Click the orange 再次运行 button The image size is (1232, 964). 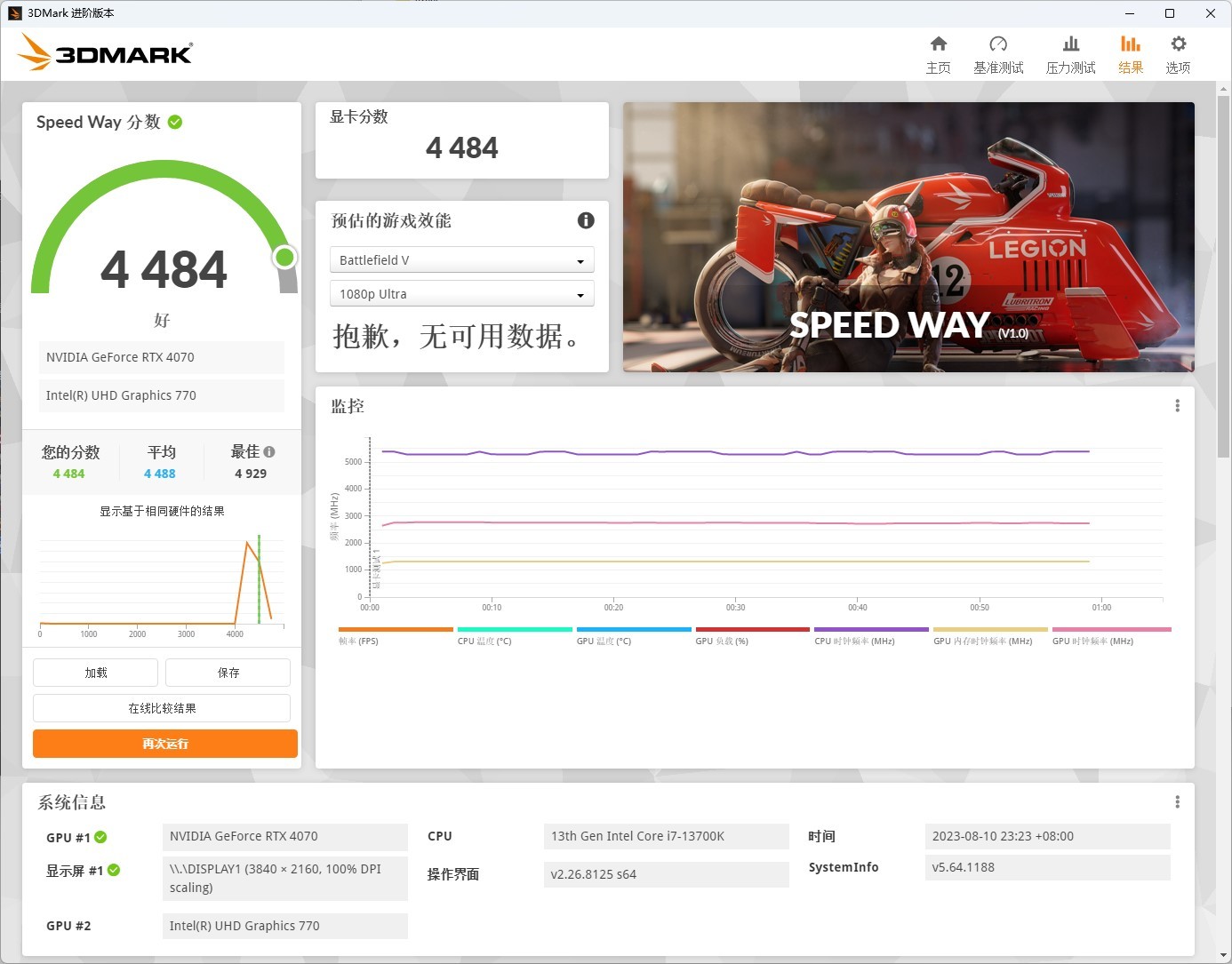pos(165,744)
